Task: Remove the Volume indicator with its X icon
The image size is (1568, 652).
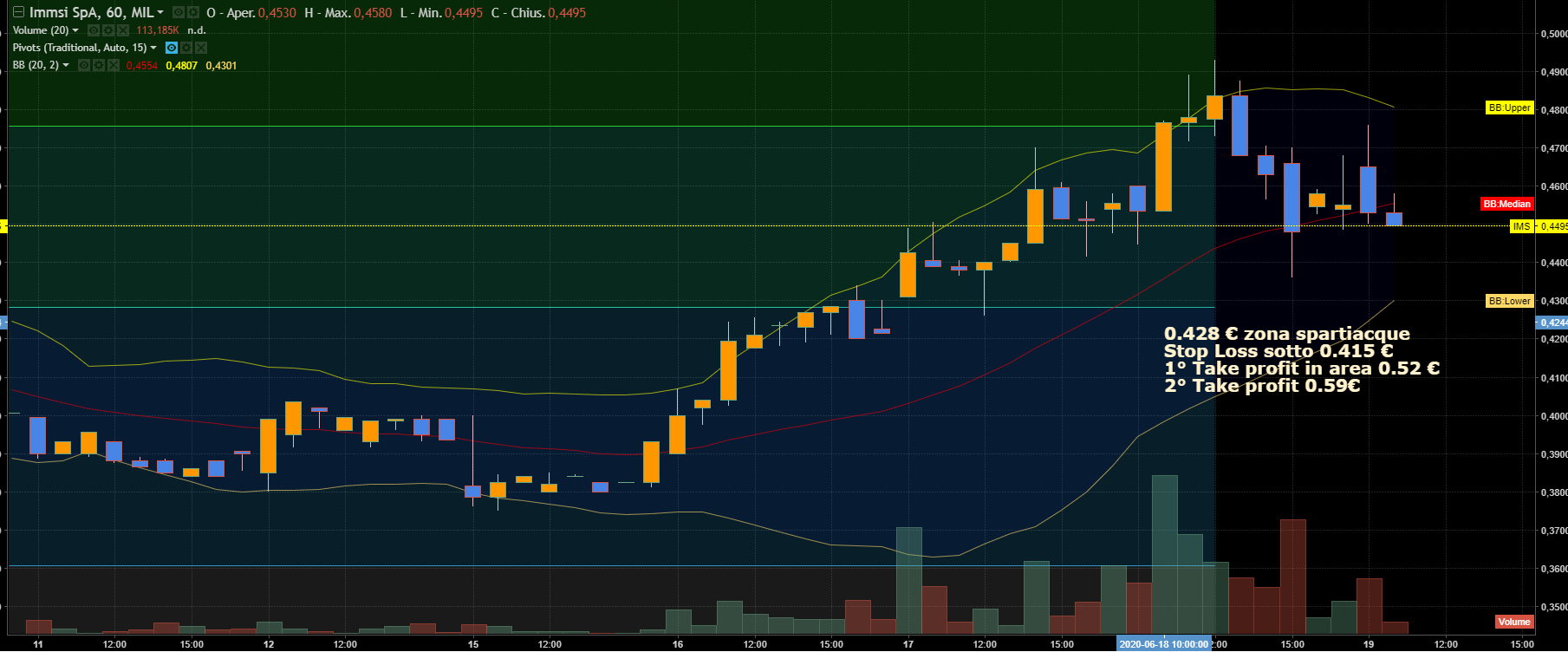Action: tap(123, 30)
